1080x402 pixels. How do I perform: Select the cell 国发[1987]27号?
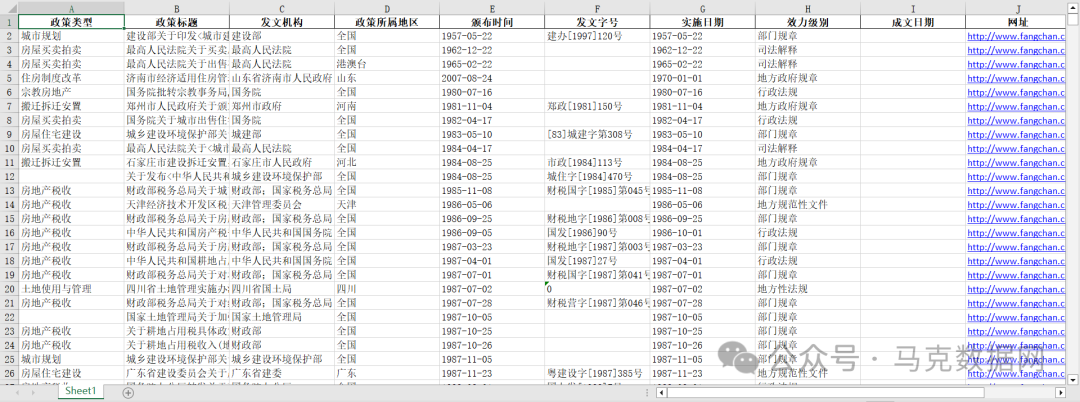[x=597, y=261]
